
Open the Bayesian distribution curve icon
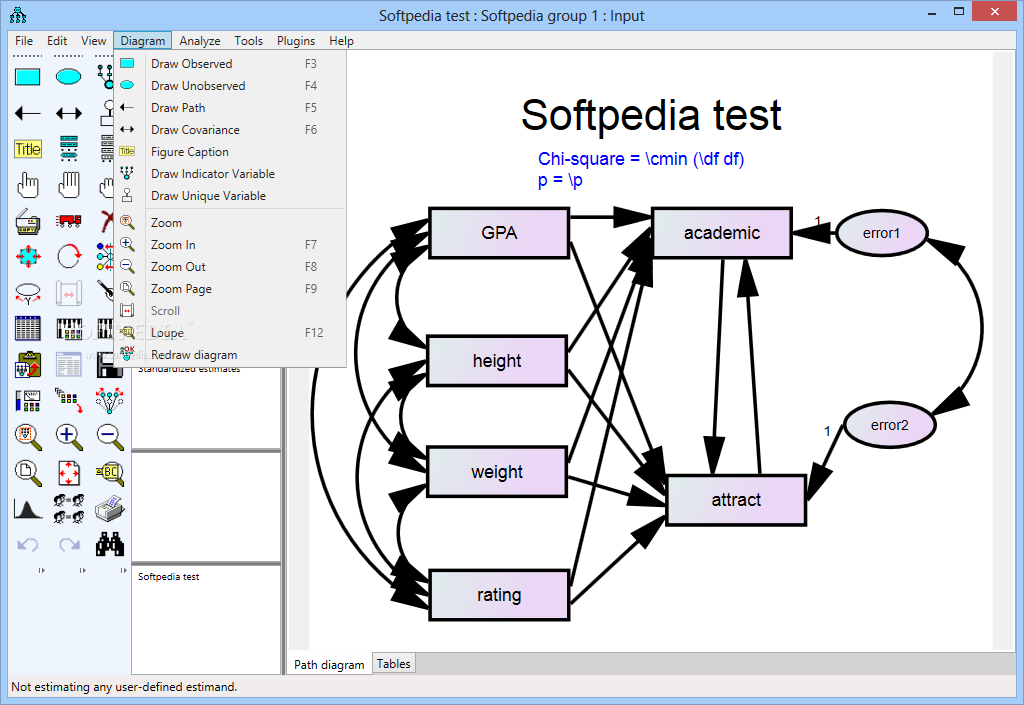point(27,509)
